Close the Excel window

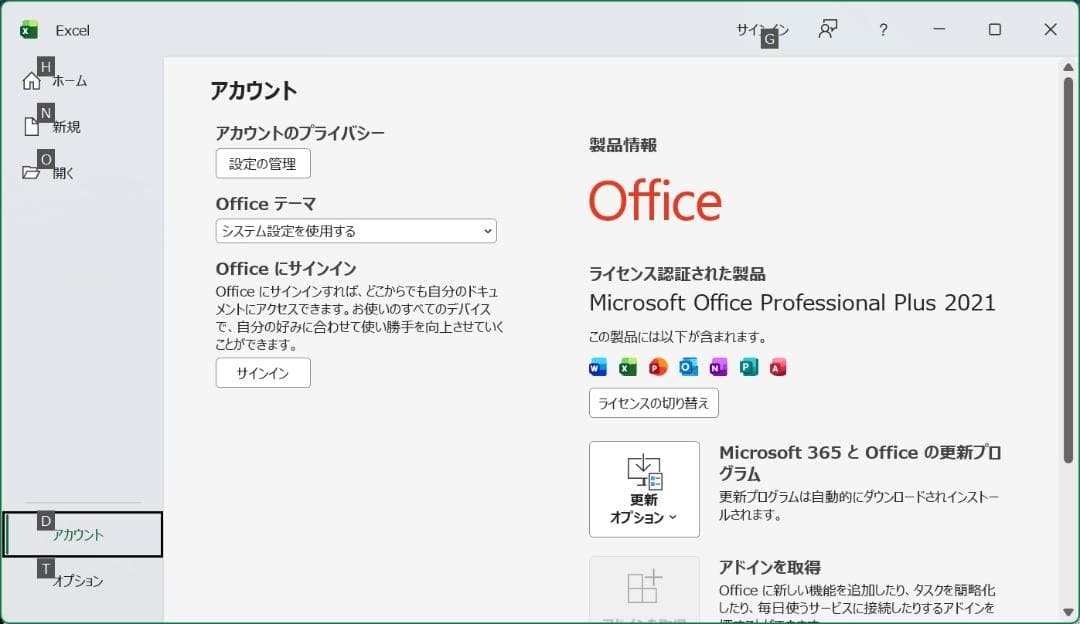(1050, 30)
